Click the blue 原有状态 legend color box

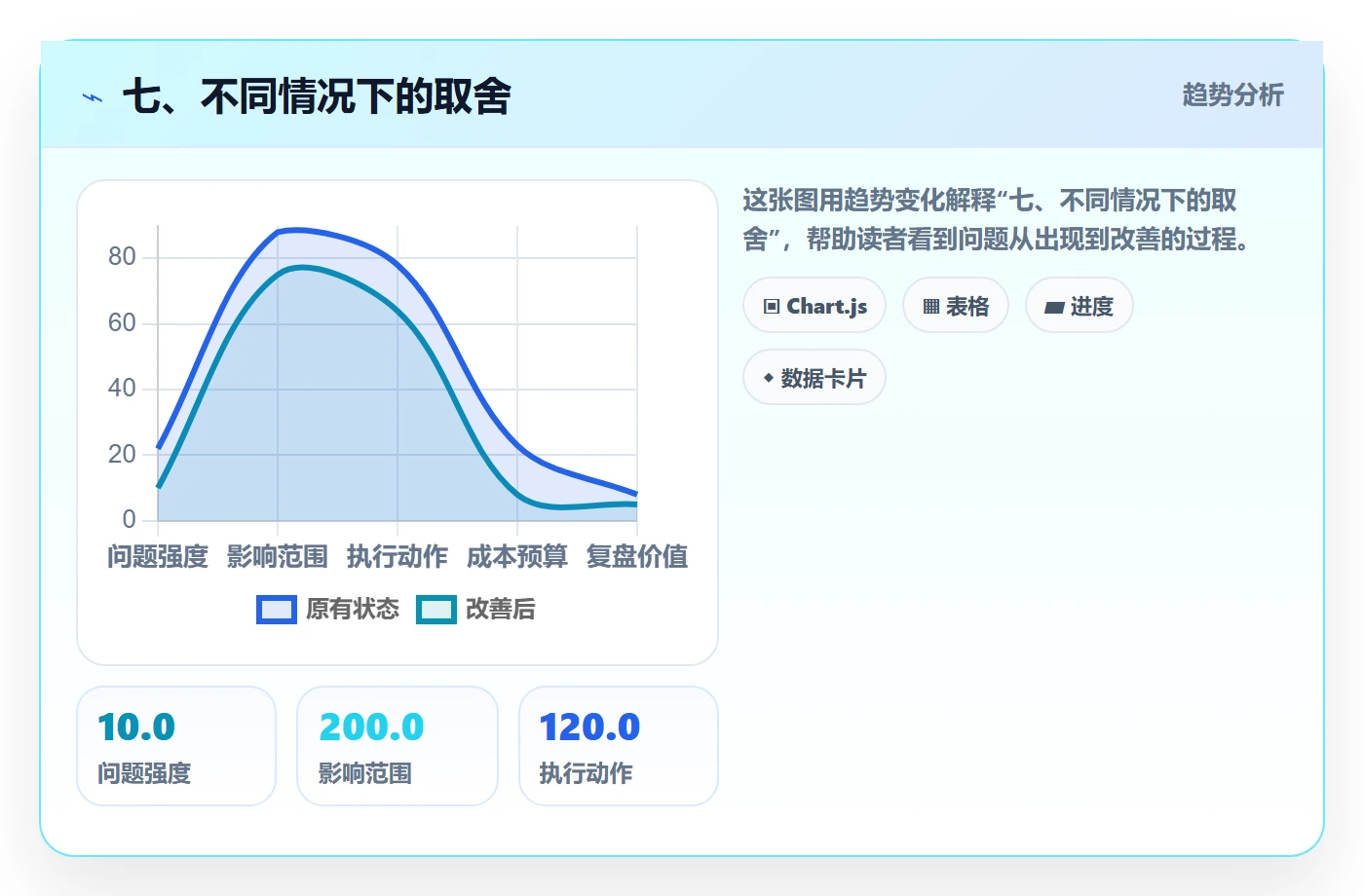[x=277, y=610]
